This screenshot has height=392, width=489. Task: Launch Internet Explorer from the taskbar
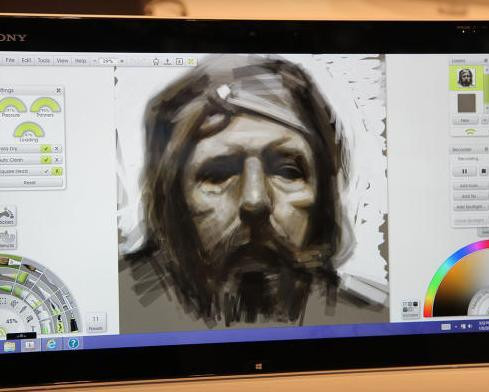tap(52, 344)
